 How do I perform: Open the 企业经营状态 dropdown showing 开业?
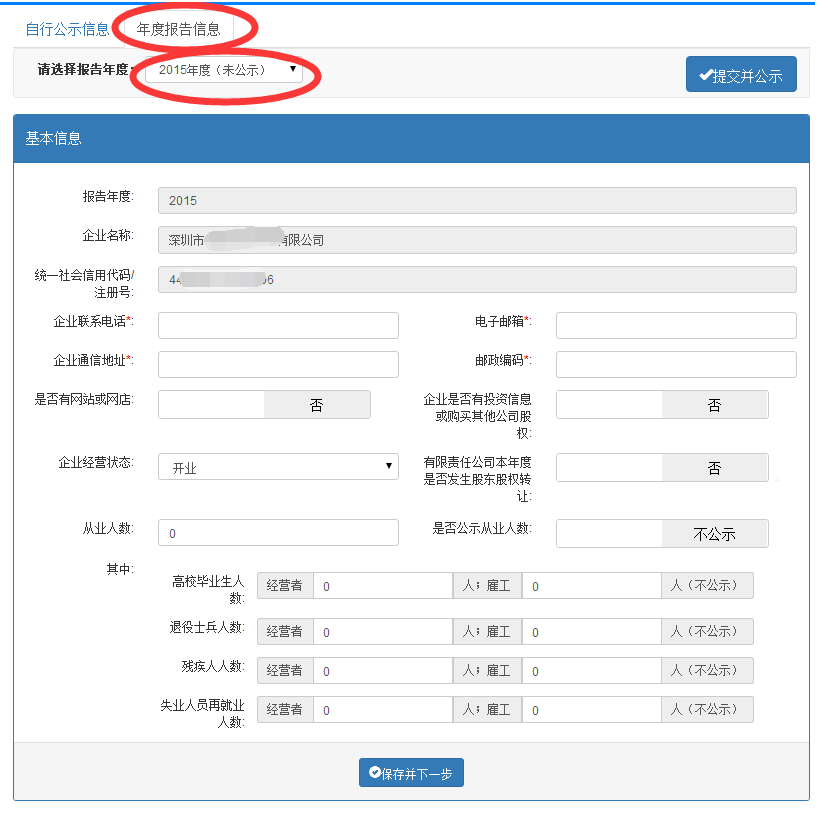[x=278, y=467]
